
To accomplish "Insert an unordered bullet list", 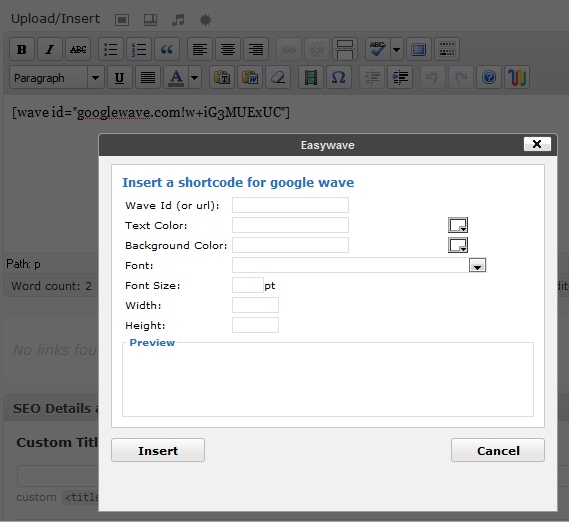I will [x=111, y=49].
